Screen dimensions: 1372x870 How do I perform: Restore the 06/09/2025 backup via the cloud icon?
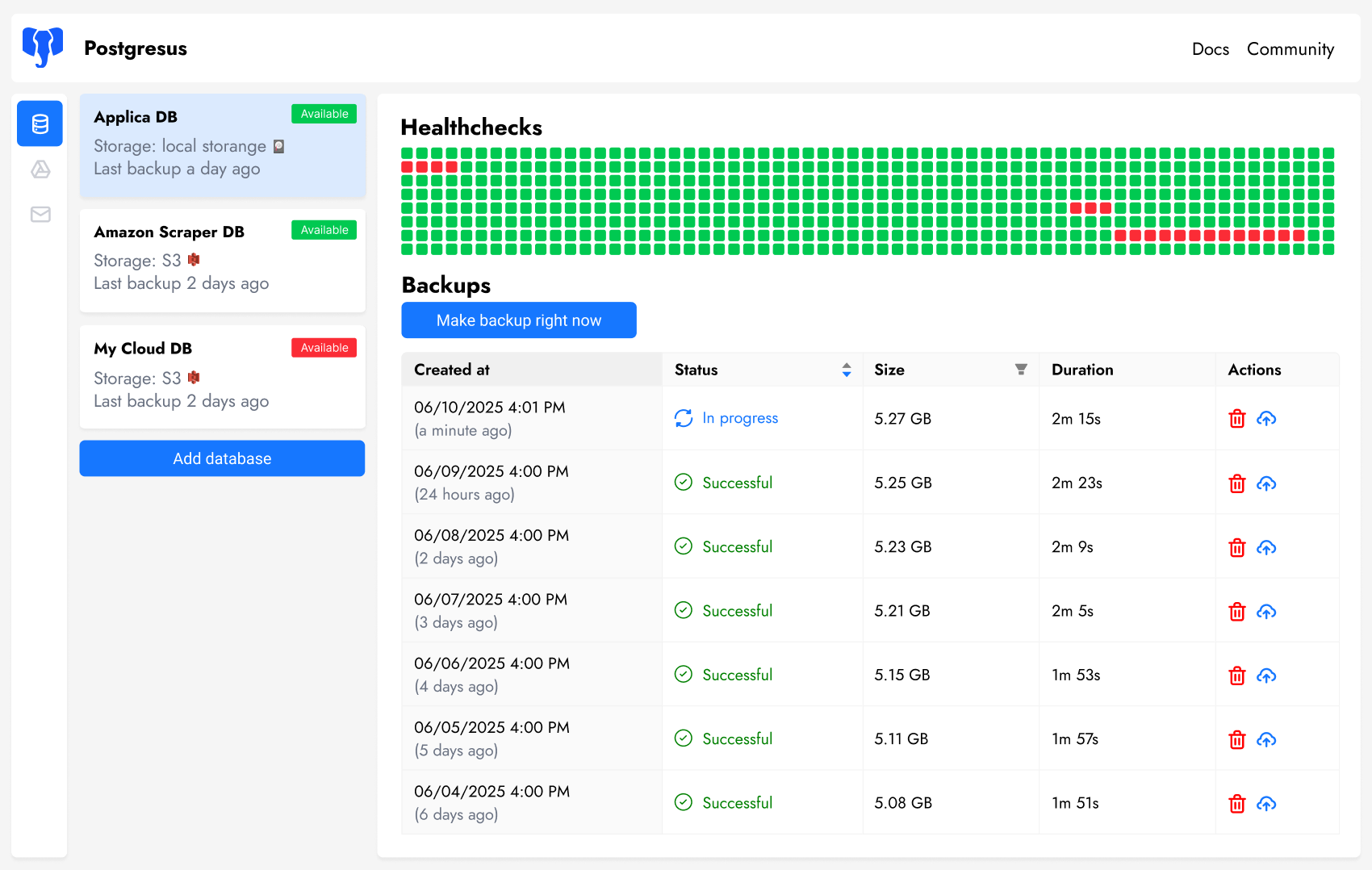pos(1266,483)
